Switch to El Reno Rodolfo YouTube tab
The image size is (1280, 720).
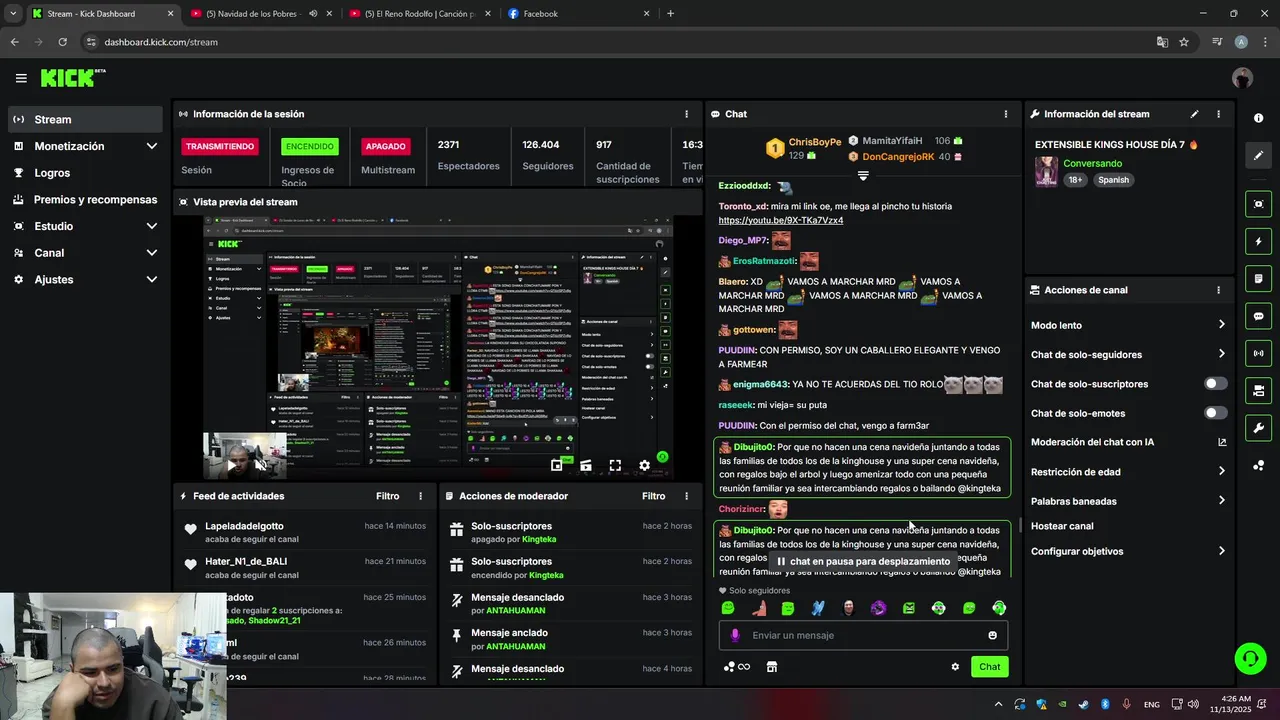click(420, 14)
